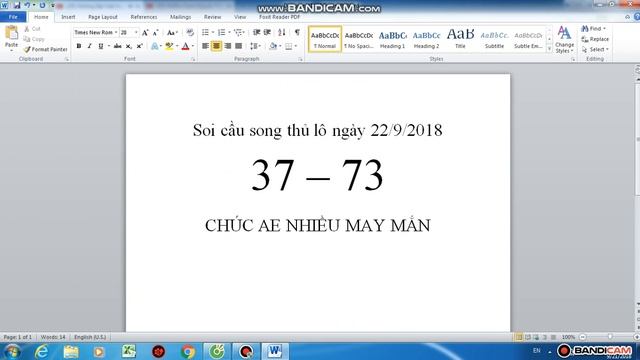Screen dimensions: 640x360
Task: Toggle strikethrough formatting
Action: 118,46
